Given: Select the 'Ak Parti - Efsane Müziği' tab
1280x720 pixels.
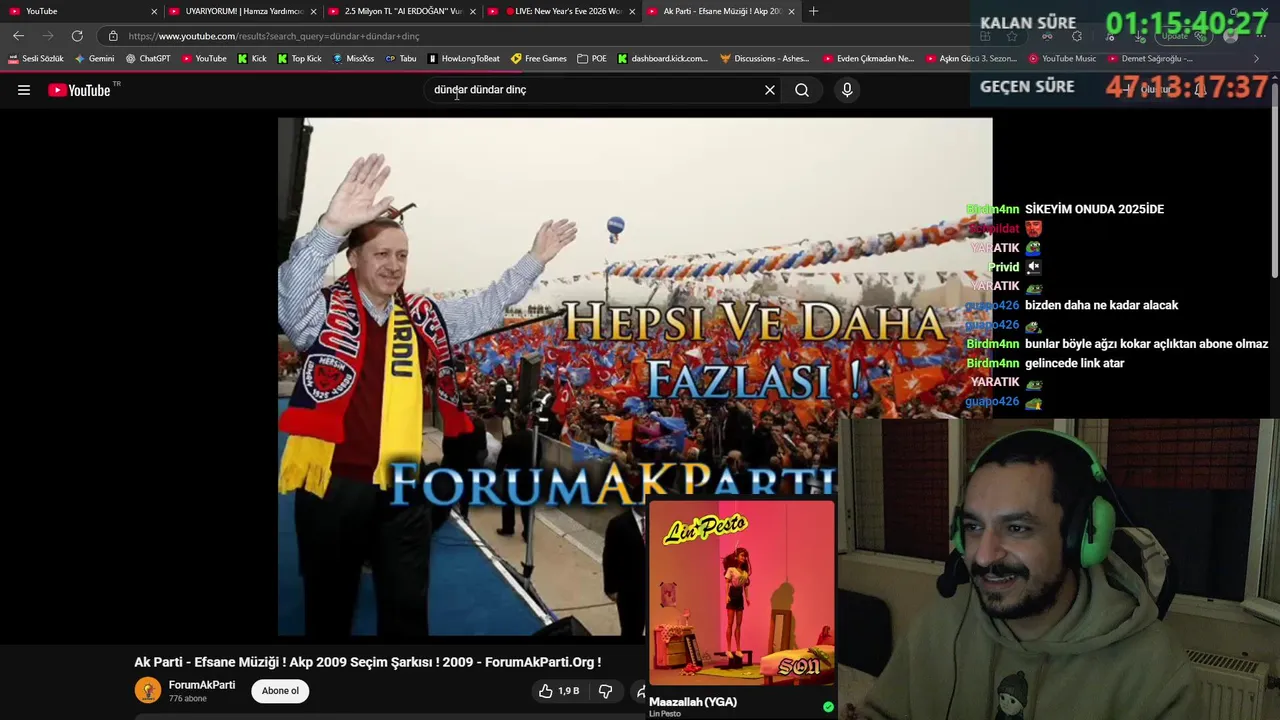Looking at the screenshot, I should pos(719,11).
